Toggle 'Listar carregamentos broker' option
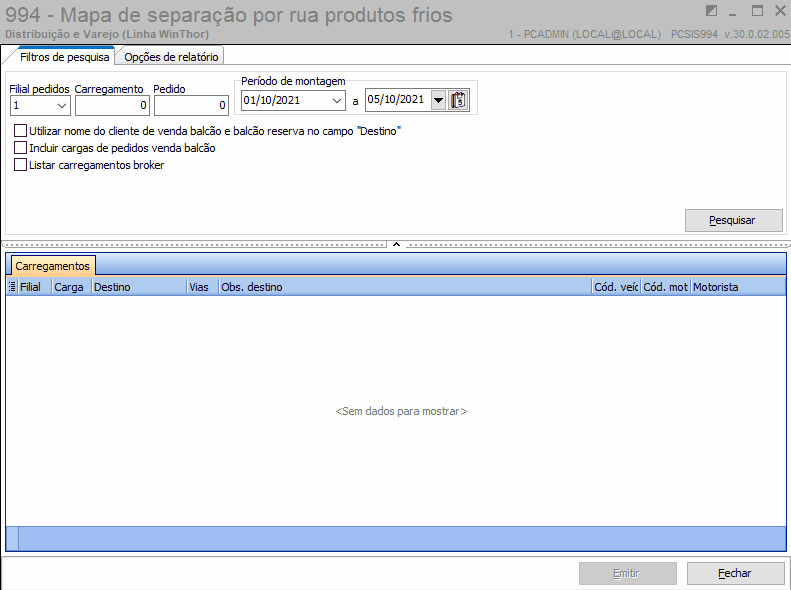 (20, 165)
